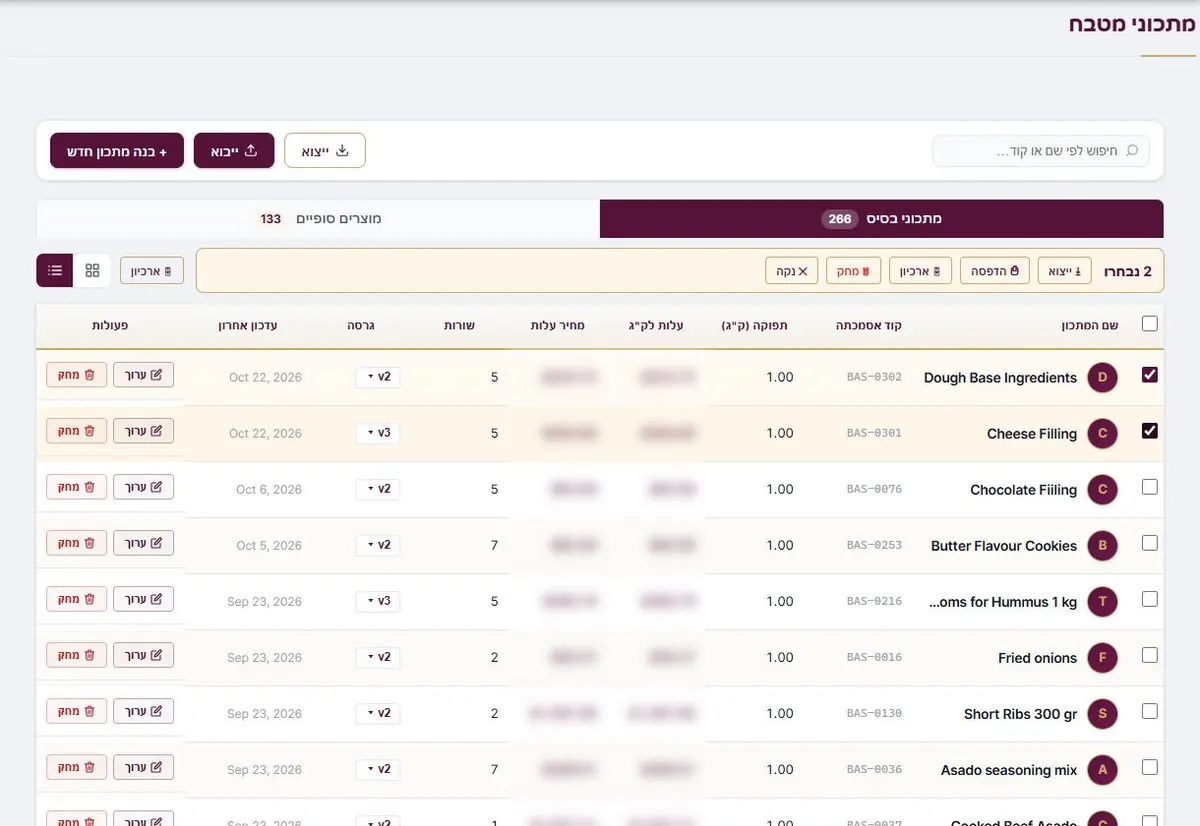
Task: Open the version dropdown for Dough Base Ingredients
Action: pyautogui.click(x=378, y=378)
